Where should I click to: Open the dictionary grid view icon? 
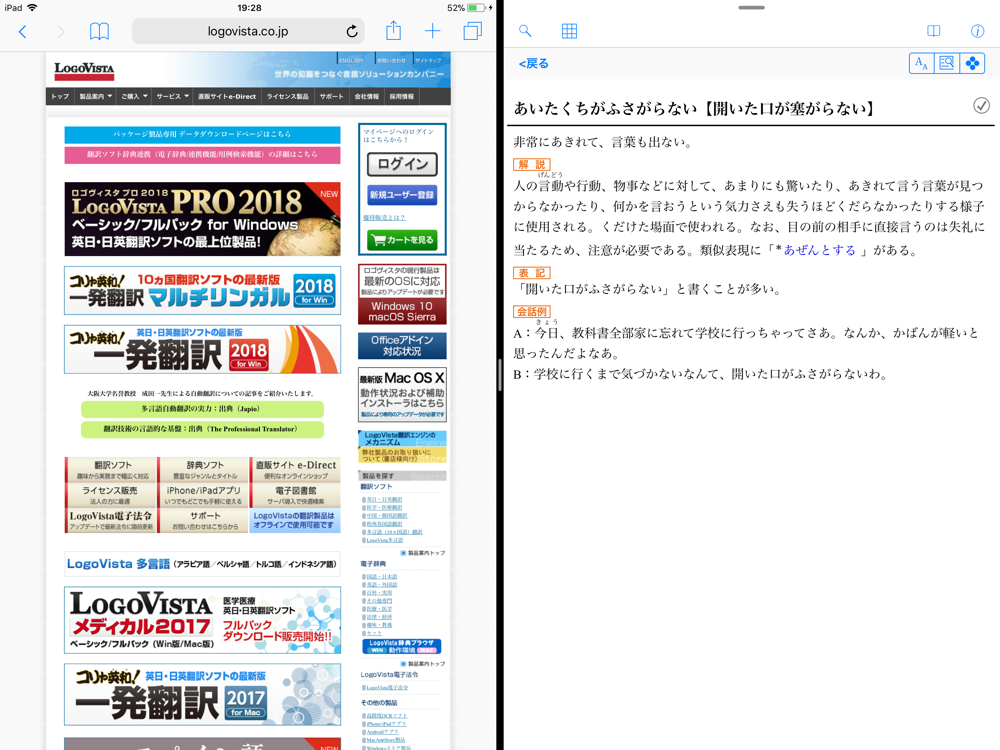[570, 31]
